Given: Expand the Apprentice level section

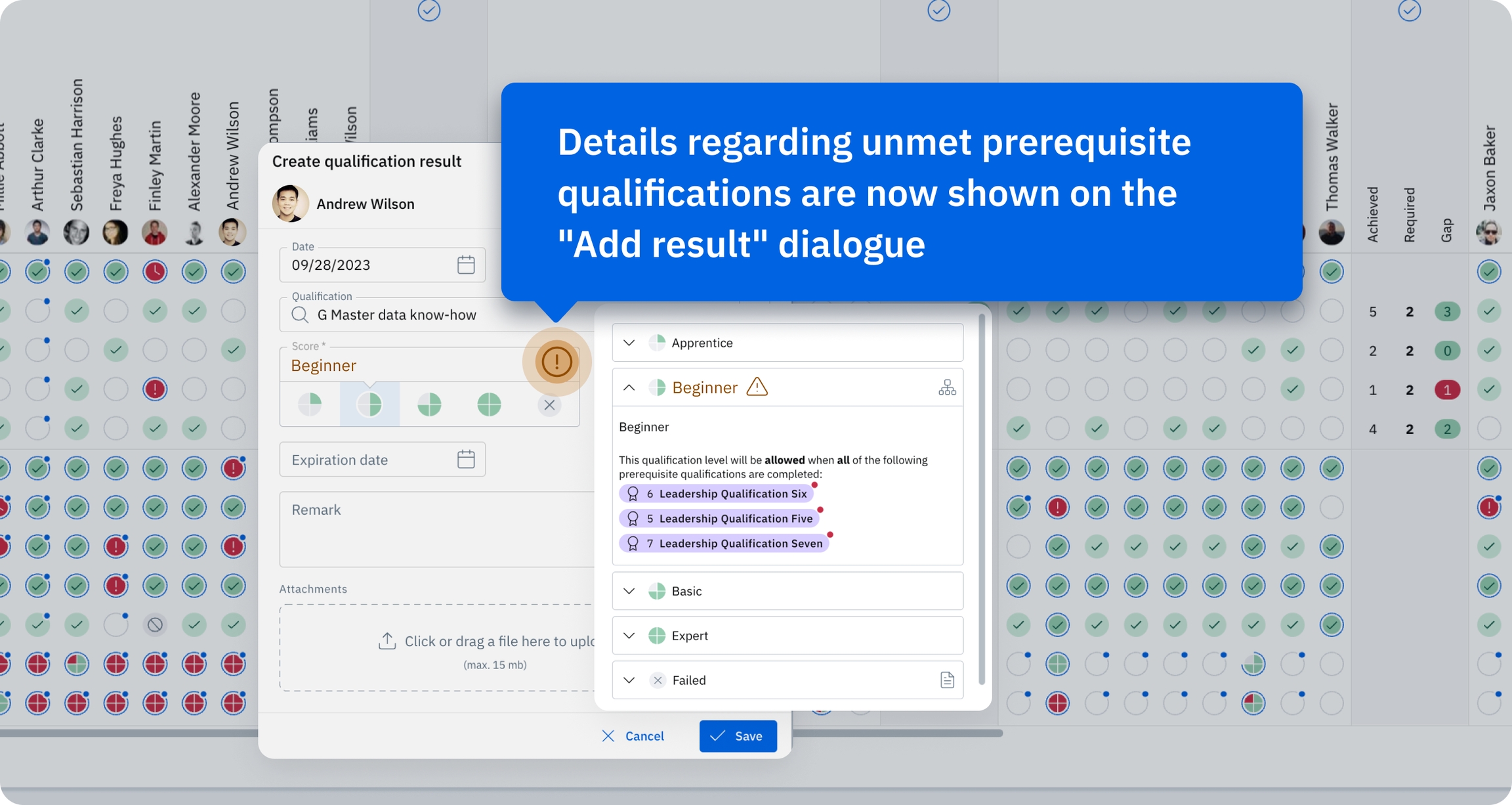Looking at the screenshot, I should pyautogui.click(x=629, y=343).
